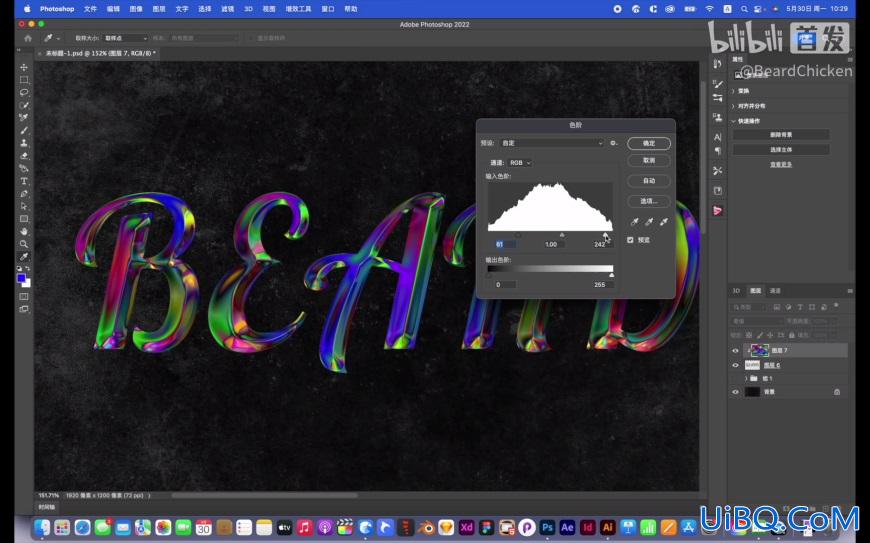870x543 pixels.
Task: Open the sample size dropdown
Action: click(125, 38)
